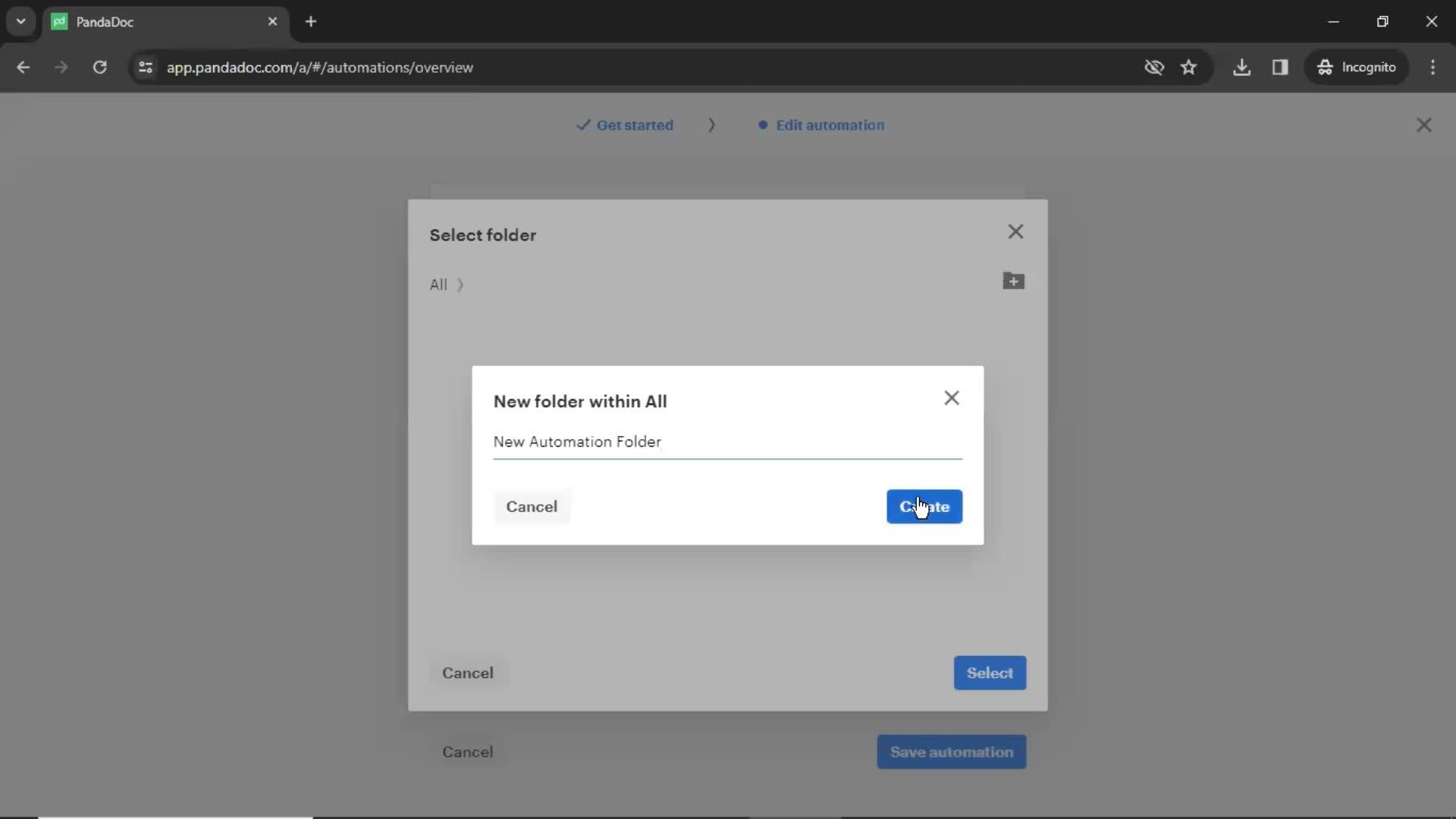The image size is (1456, 819).
Task: Click the Create button to create folder
Action: pyautogui.click(x=924, y=506)
